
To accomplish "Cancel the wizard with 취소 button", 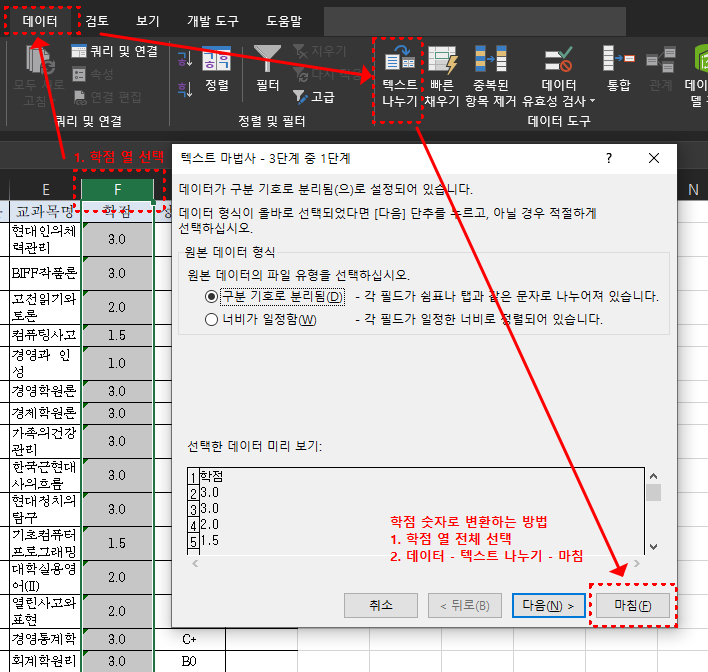I will click(380, 605).
